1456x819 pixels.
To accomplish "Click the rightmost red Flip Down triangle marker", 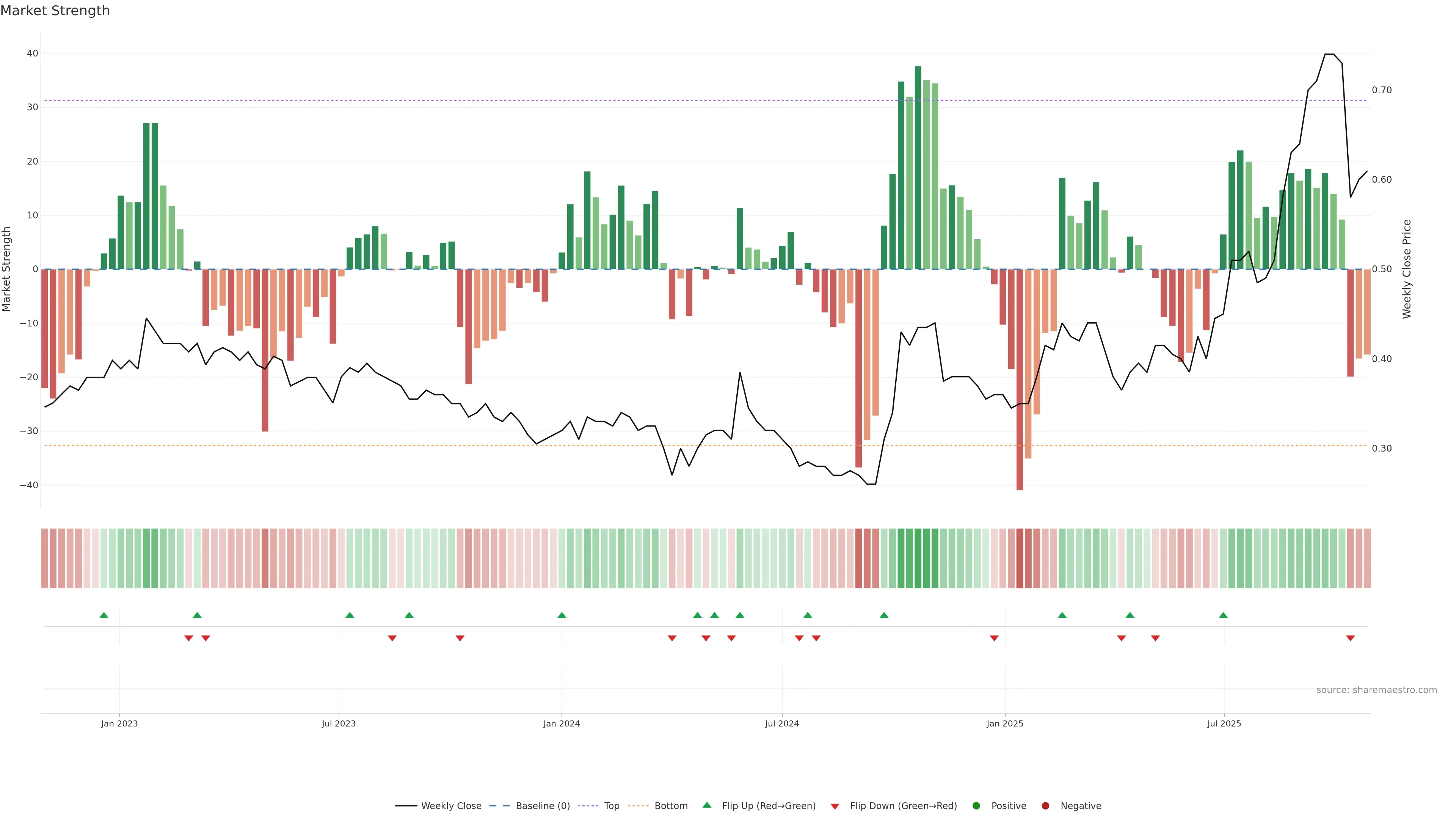I will [1350, 638].
